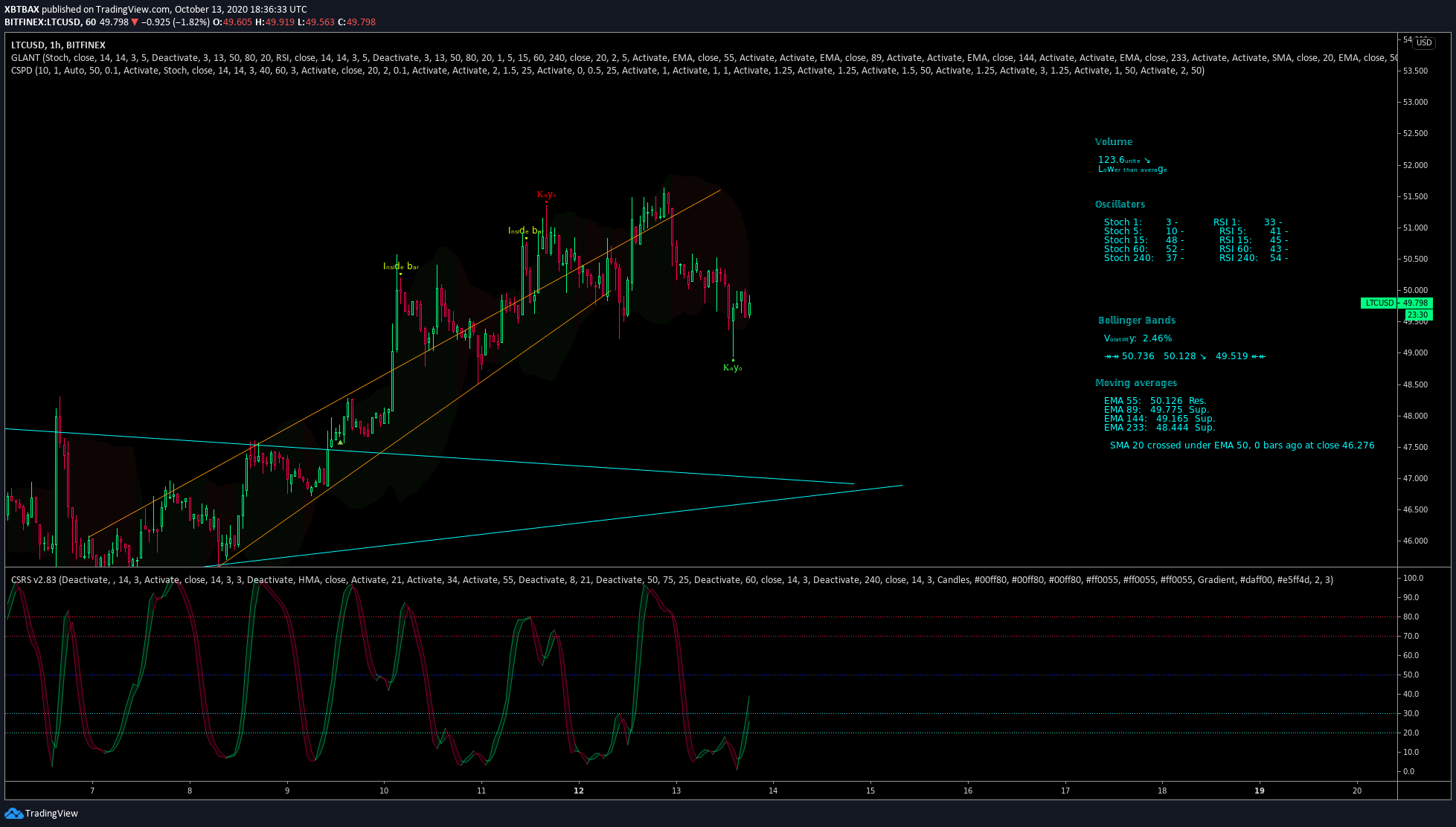Click the 80.0 level on oscillator scale
Viewport: 1456px width, 827px height.
click(x=1411, y=617)
